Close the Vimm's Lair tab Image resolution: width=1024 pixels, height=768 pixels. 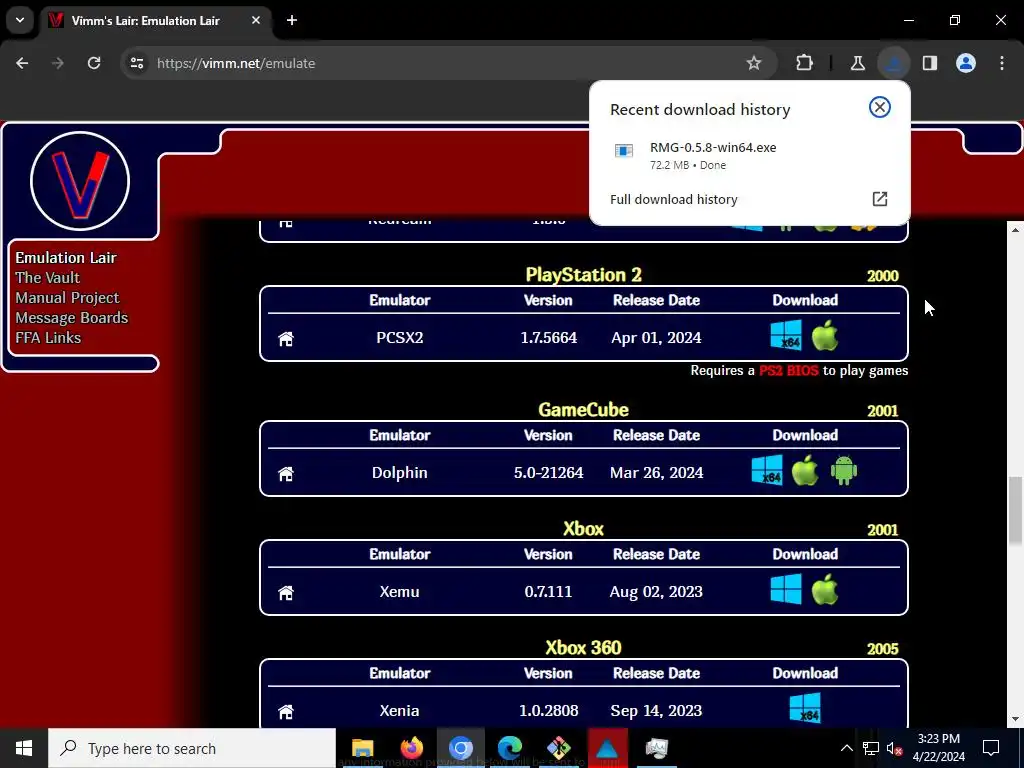[256, 20]
